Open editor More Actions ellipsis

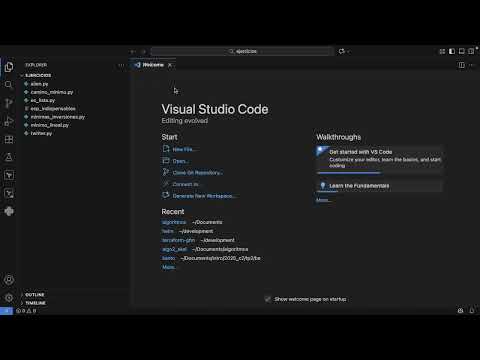pyautogui.click(x=472, y=65)
